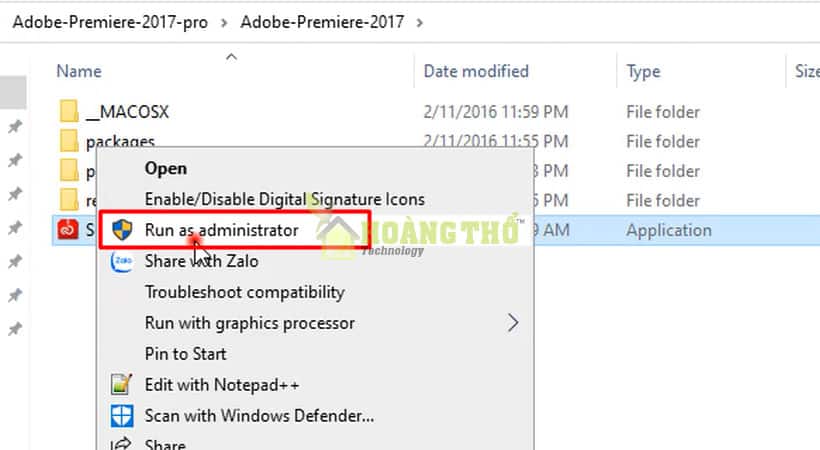Navigate to Adobe-Premiere-2017-pro in breadcrumb
Image resolution: width=820 pixels, height=450 pixels.
coord(110,22)
